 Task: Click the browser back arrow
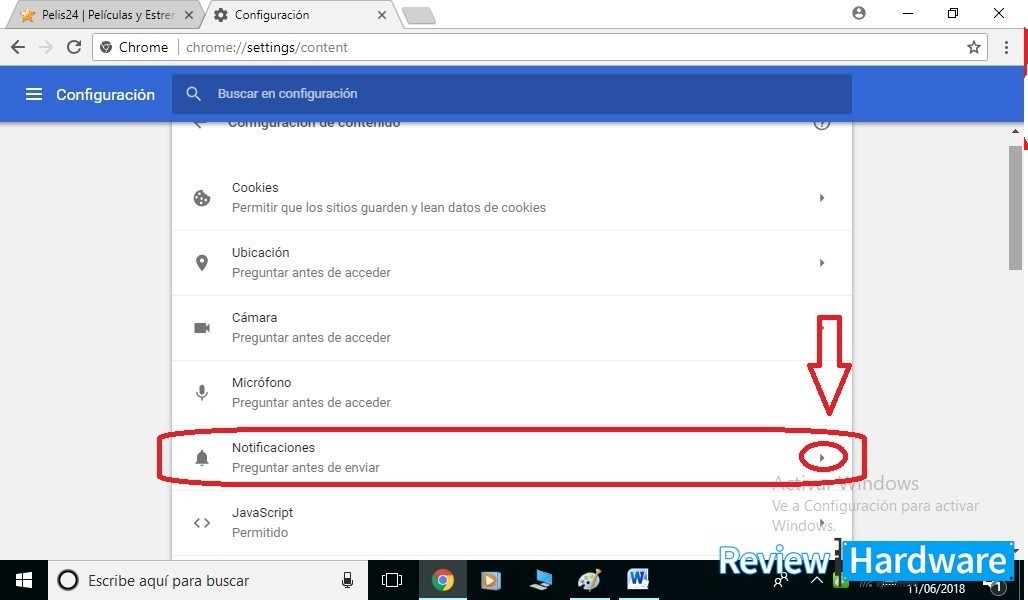(18, 47)
